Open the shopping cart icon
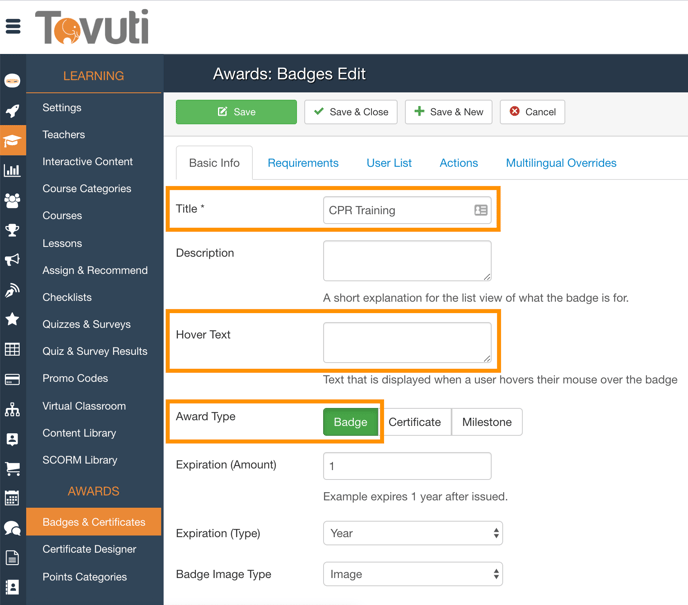The image size is (688, 605). click(x=12, y=468)
